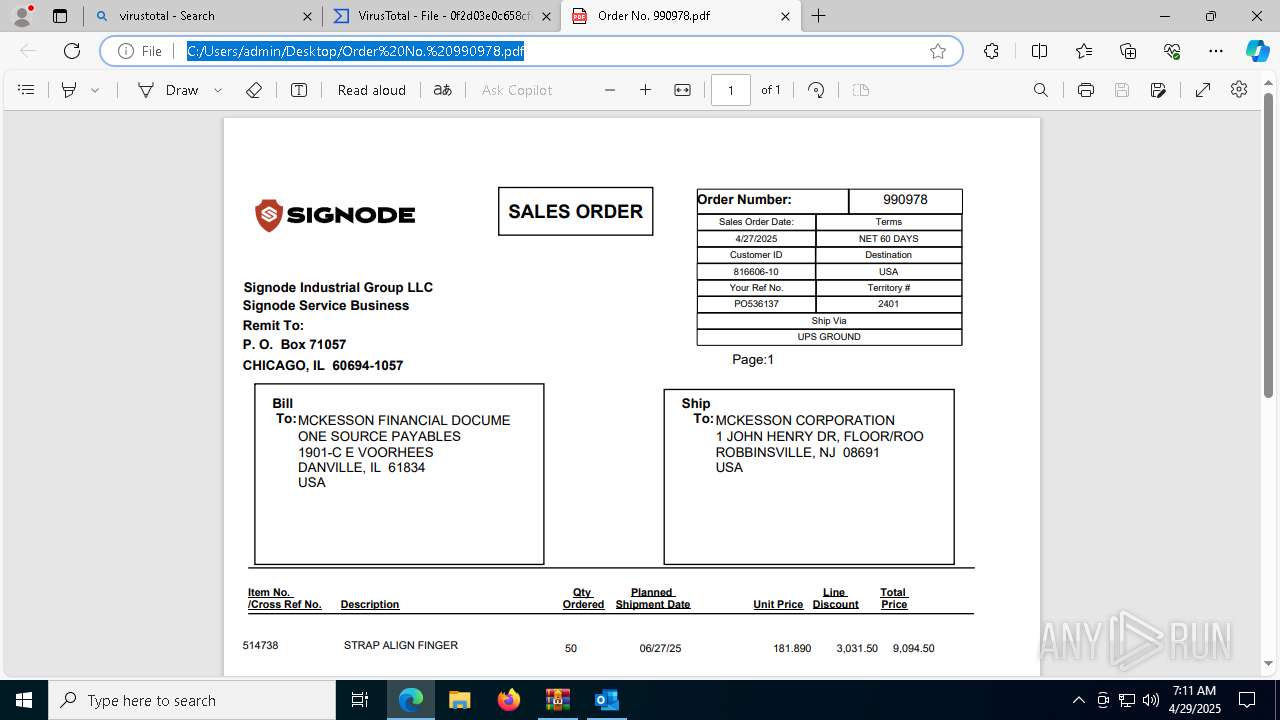The image size is (1280, 720).
Task: Open browser Extensions
Action: (x=991, y=51)
